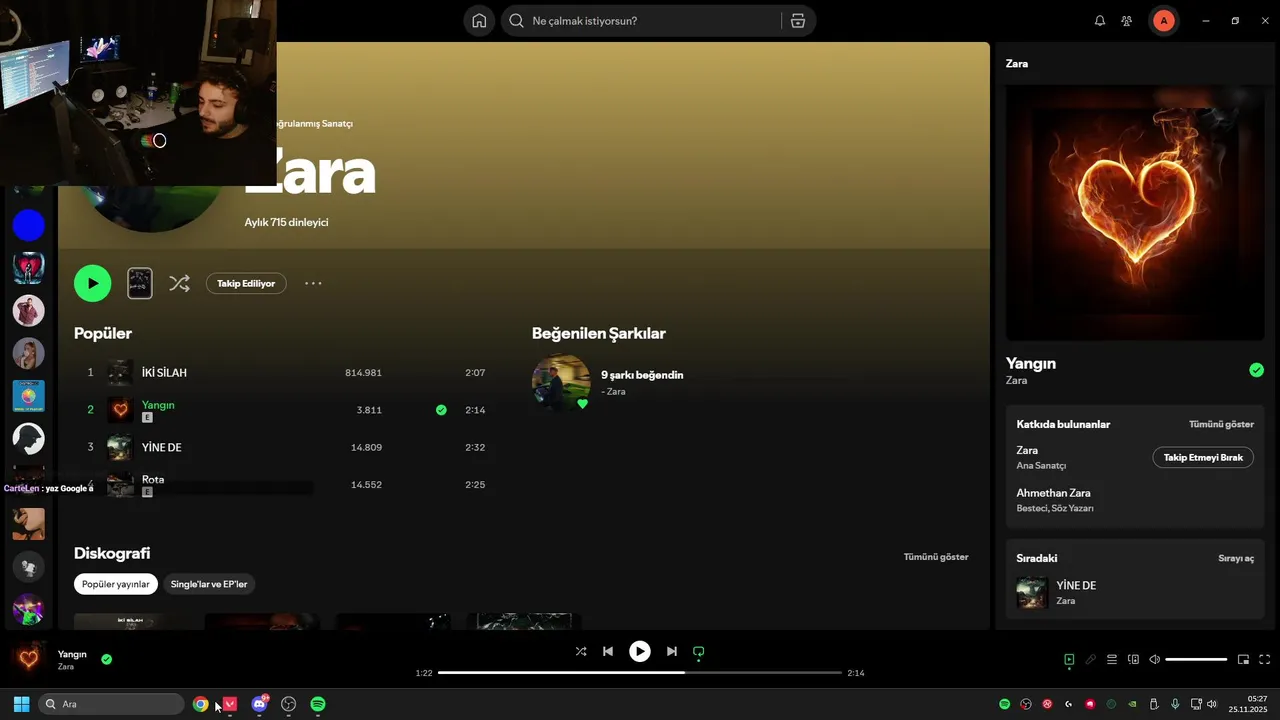
Task: Click the small cover thumbnail beside green play
Action: click(140, 283)
